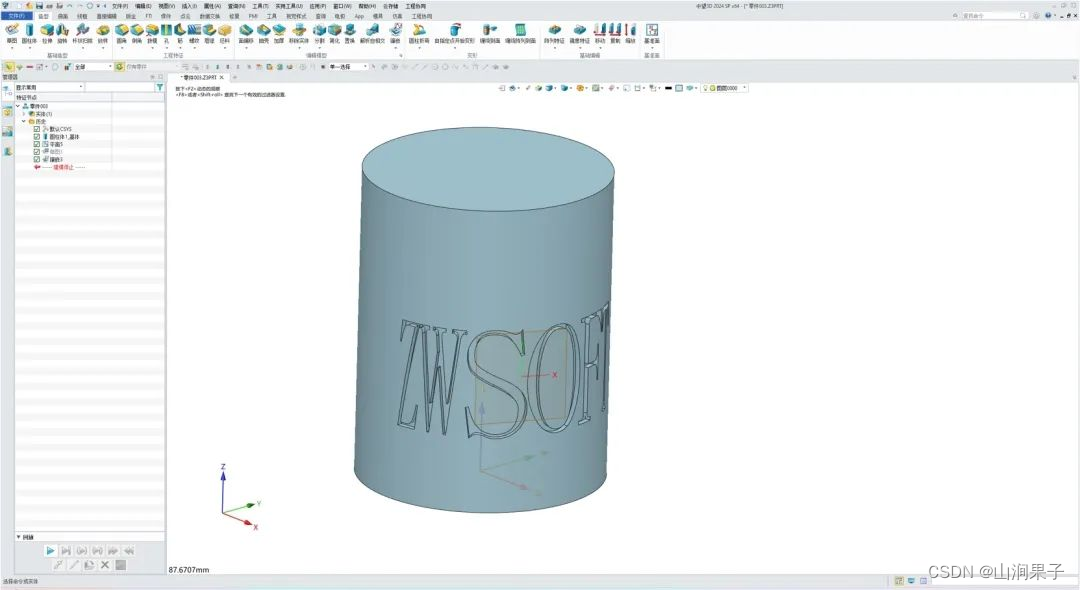
Task: Expand the 实体(1) tree node
Action: (x=24, y=114)
